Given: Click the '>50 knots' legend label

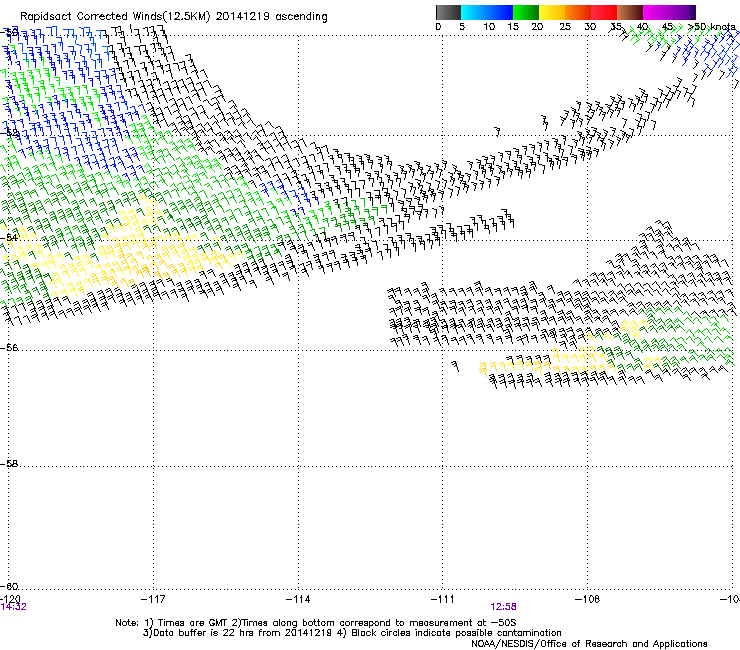Looking at the screenshot, I should point(711,27).
